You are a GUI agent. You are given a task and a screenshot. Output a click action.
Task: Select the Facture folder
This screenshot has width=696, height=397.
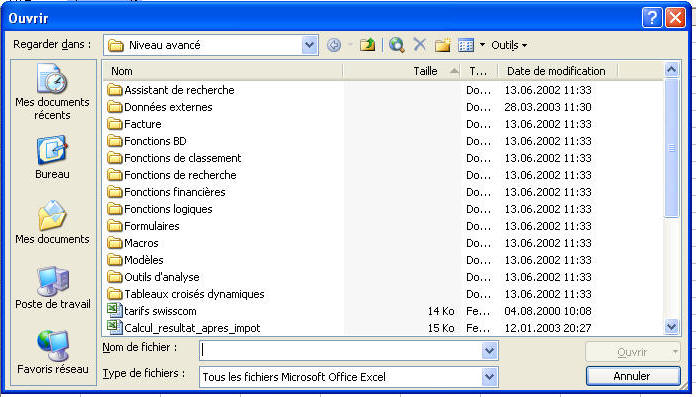tap(134, 124)
